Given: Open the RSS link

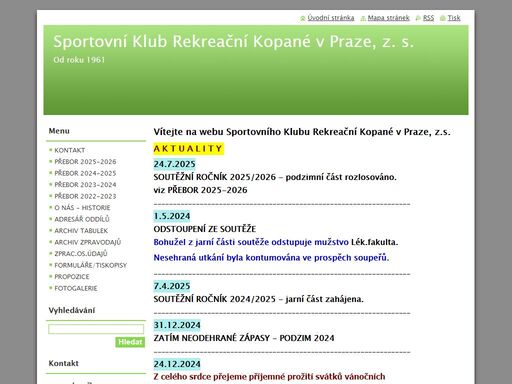Looking at the screenshot, I should pos(428,18).
